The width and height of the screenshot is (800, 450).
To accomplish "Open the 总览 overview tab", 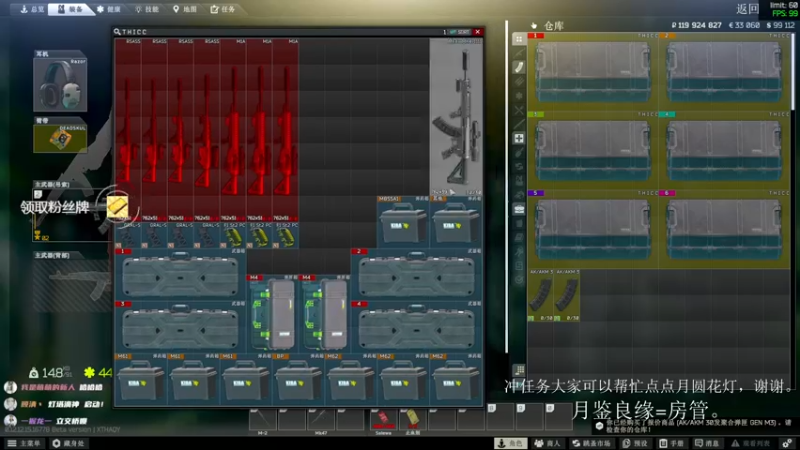I will pyautogui.click(x=32, y=9).
